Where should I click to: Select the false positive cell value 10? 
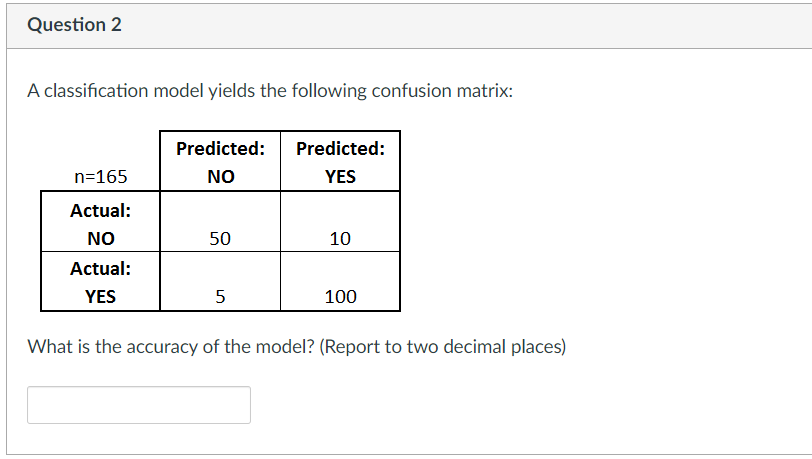340,238
